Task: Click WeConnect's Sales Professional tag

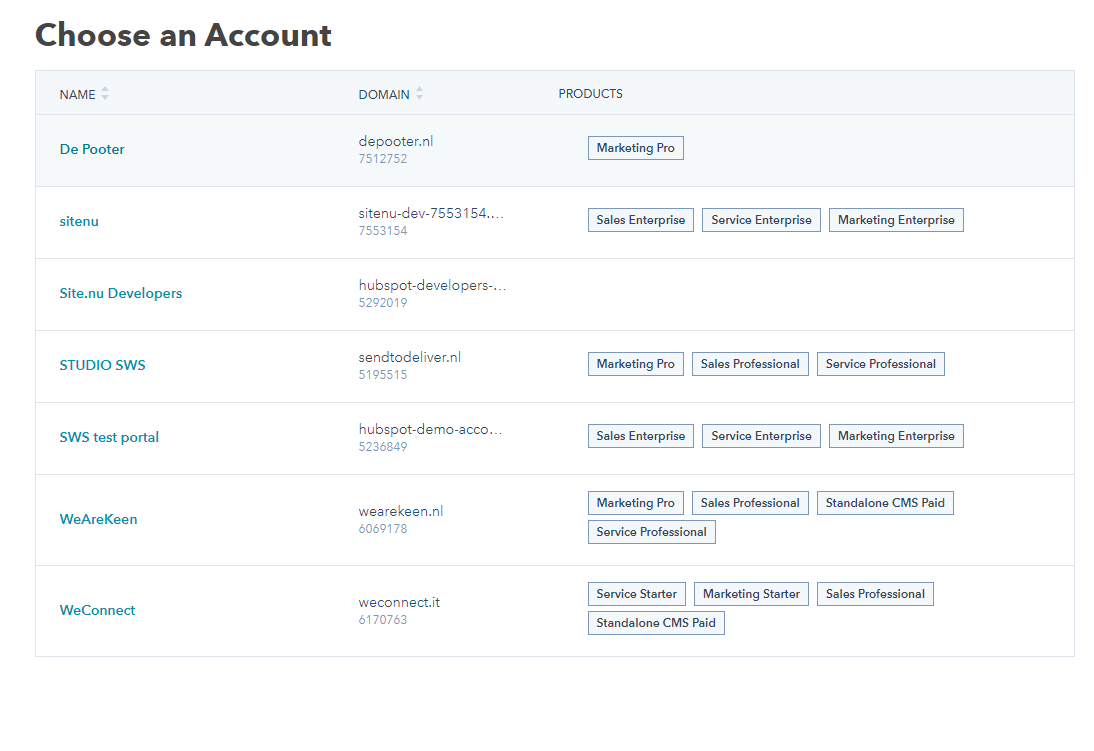Action: coord(875,594)
